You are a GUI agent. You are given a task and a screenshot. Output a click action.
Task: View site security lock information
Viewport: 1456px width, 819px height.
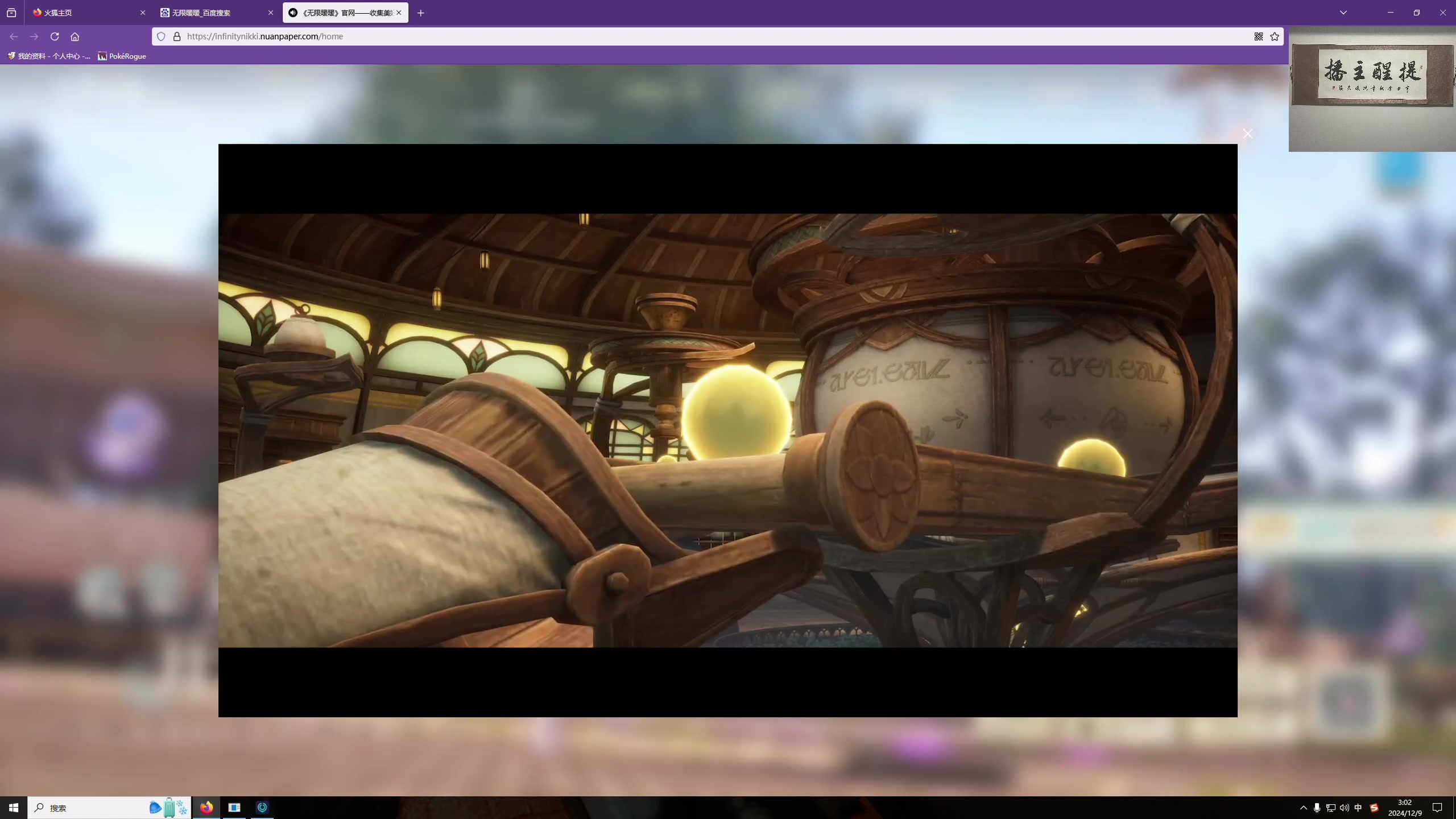point(177,36)
